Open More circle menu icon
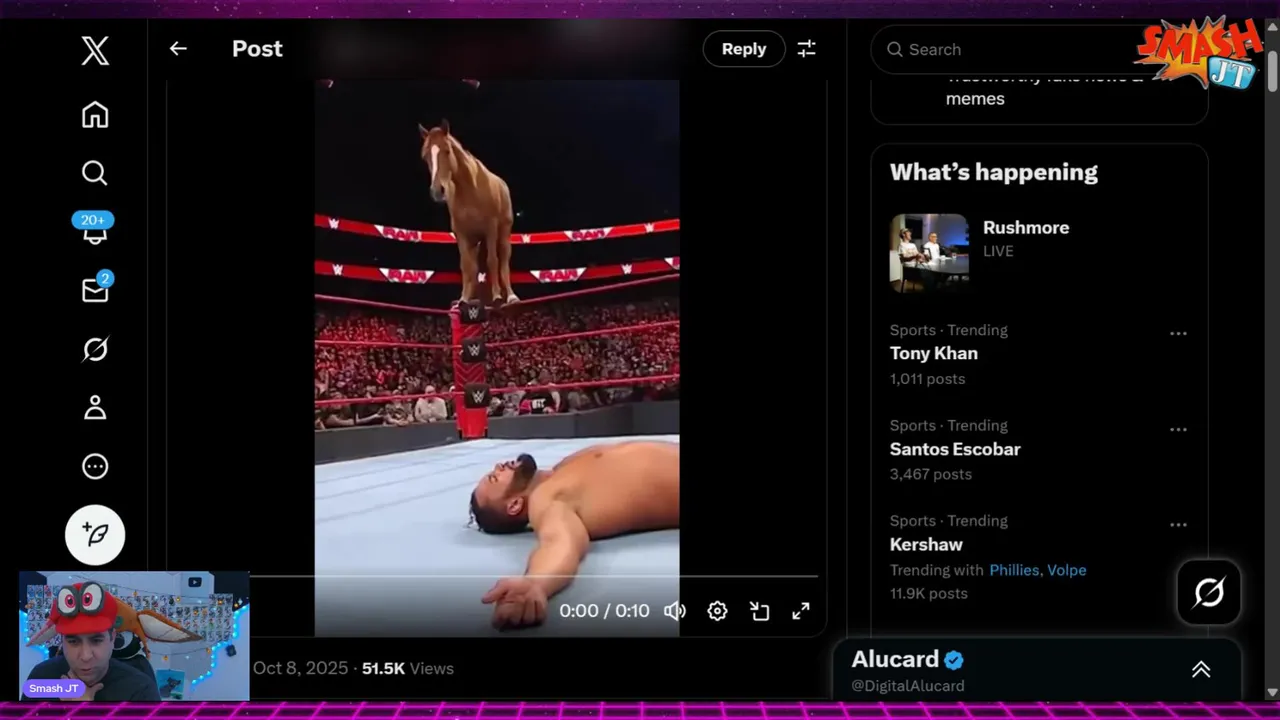The height and width of the screenshot is (720, 1280). pyautogui.click(x=95, y=466)
